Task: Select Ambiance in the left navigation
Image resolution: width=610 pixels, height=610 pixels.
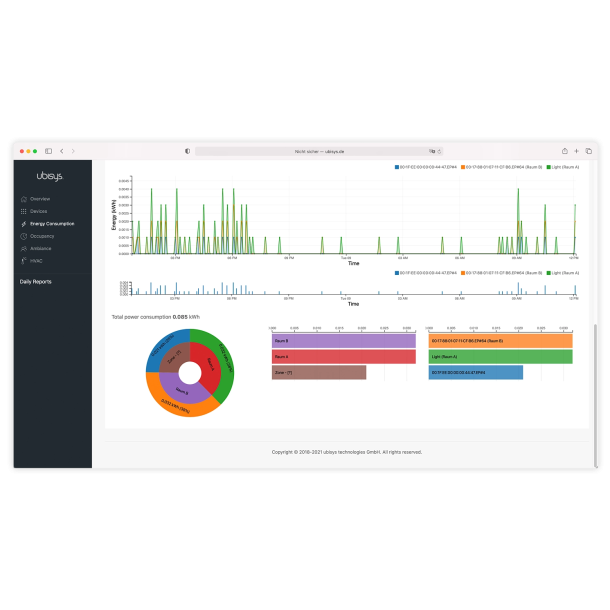Action: (x=40, y=248)
